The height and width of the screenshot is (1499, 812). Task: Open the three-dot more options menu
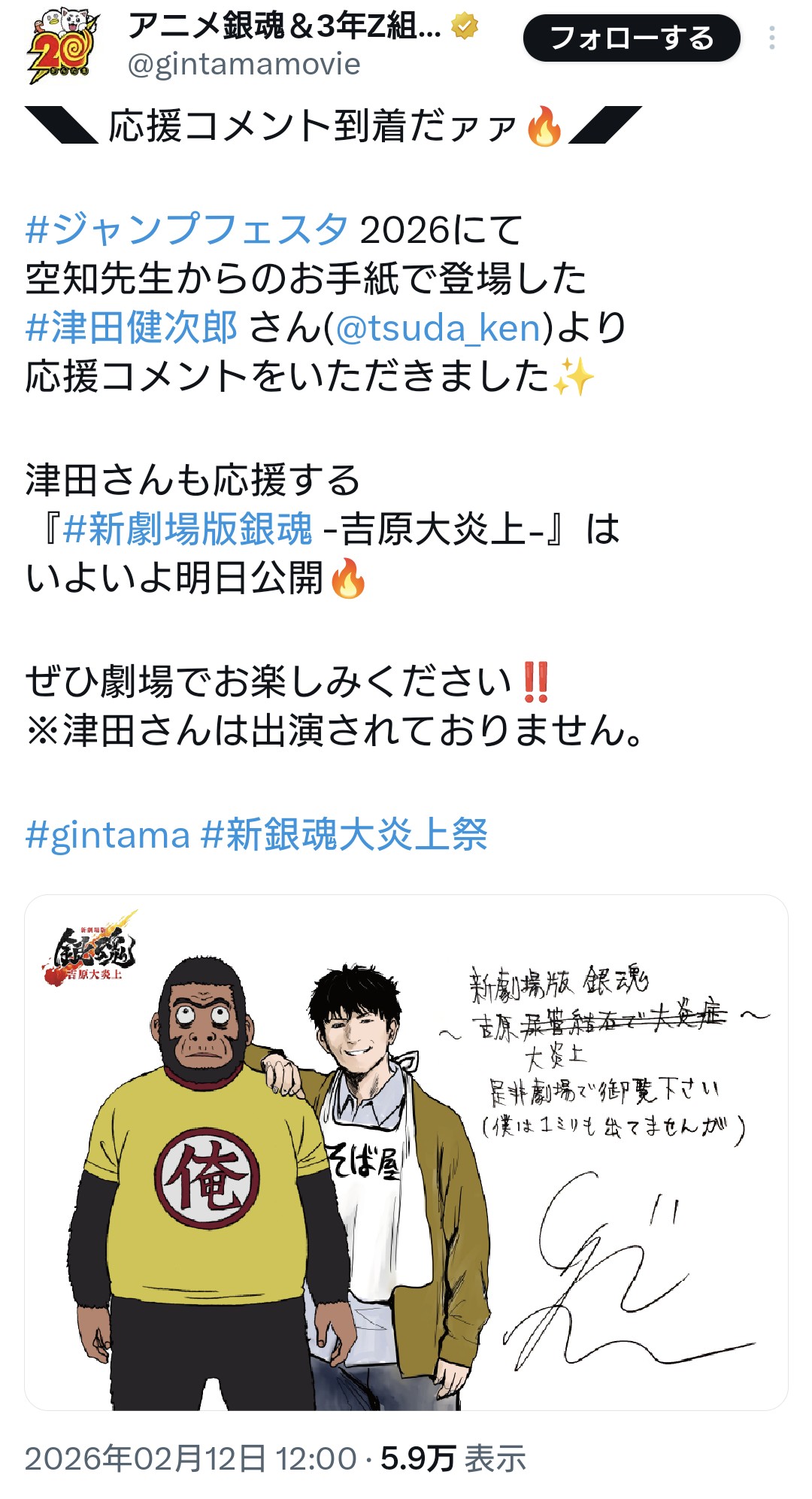click(x=772, y=38)
